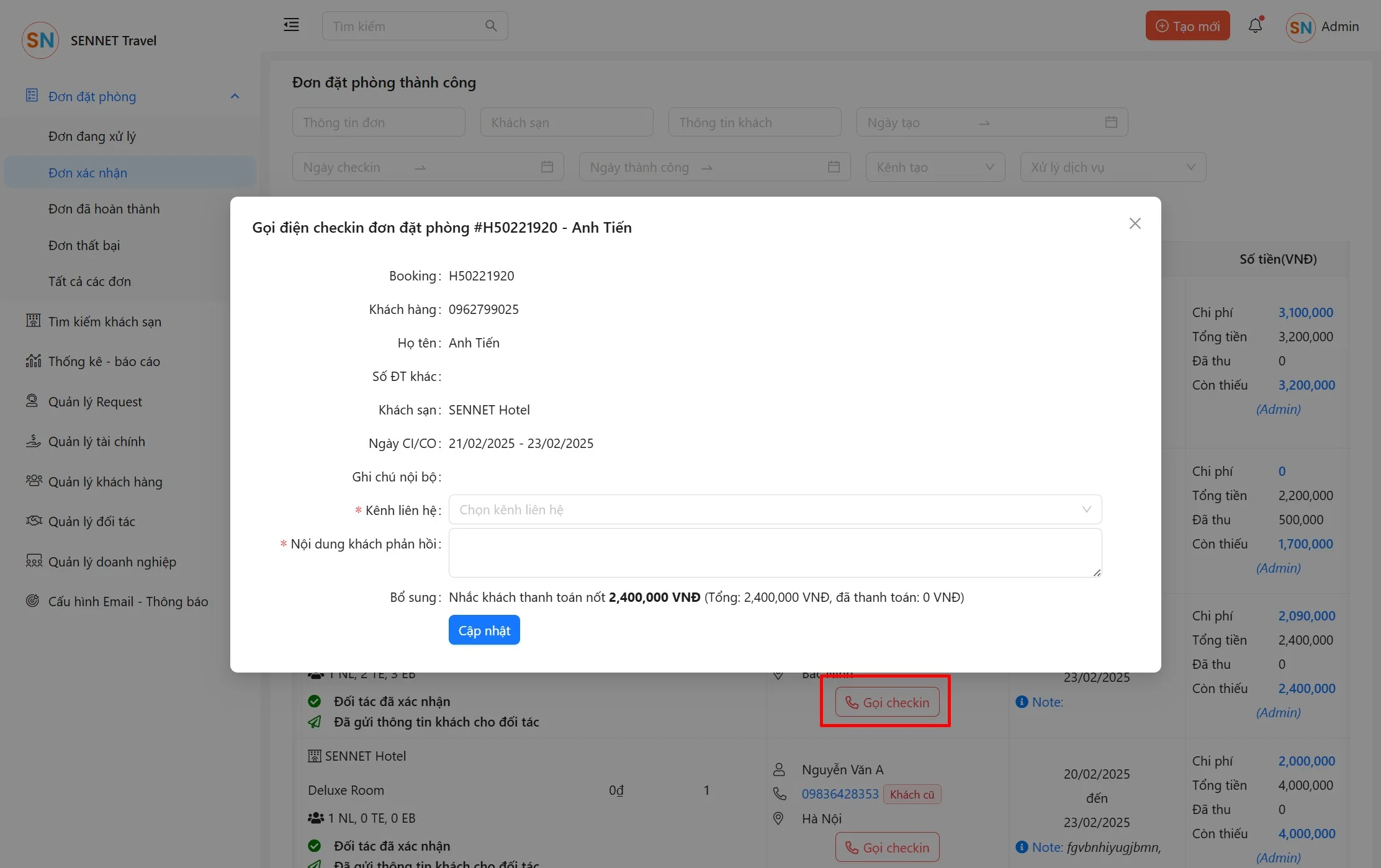Click the Admin avatar icon
The width and height of the screenshot is (1381, 868).
[1300, 27]
